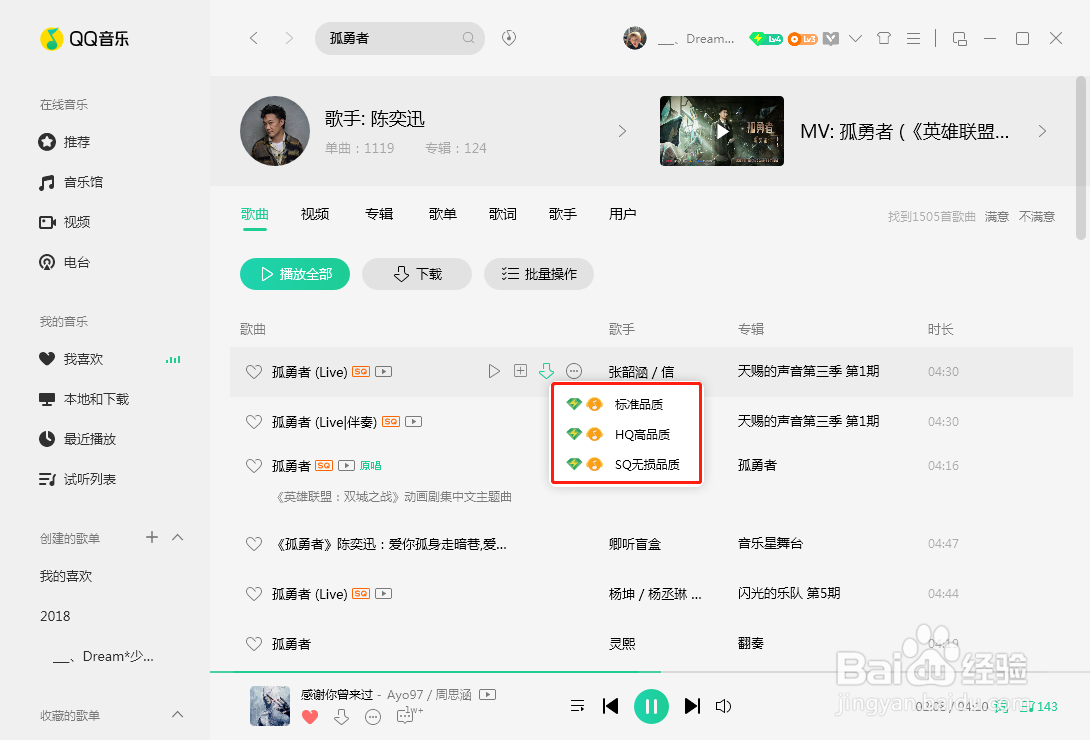This screenshot has width=1090, height=740.
Task: Toggle heart for now-playing song in player bar
Action: point(310,717)
